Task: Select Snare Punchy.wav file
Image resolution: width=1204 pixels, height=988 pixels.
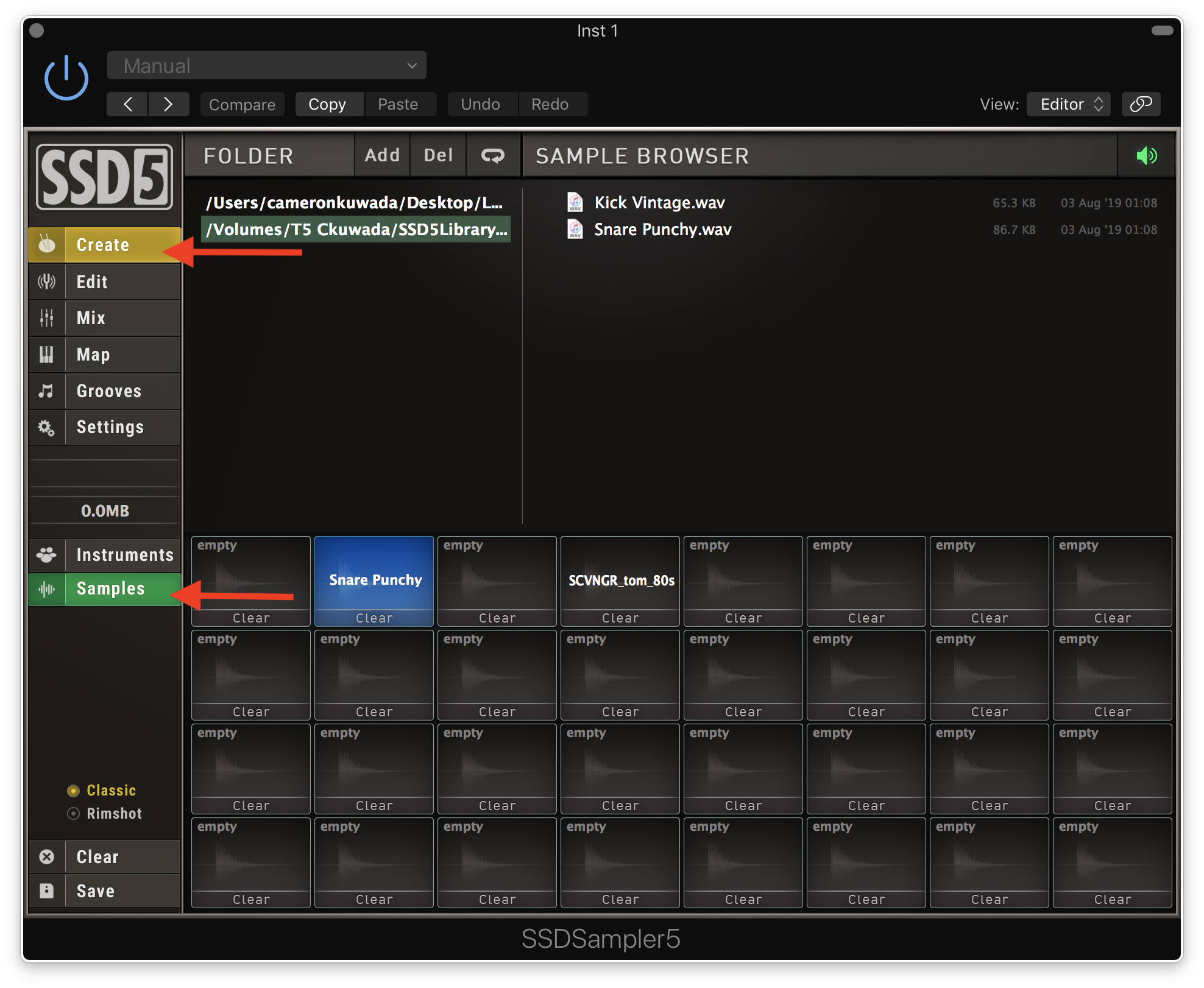Action: [663, 230]
